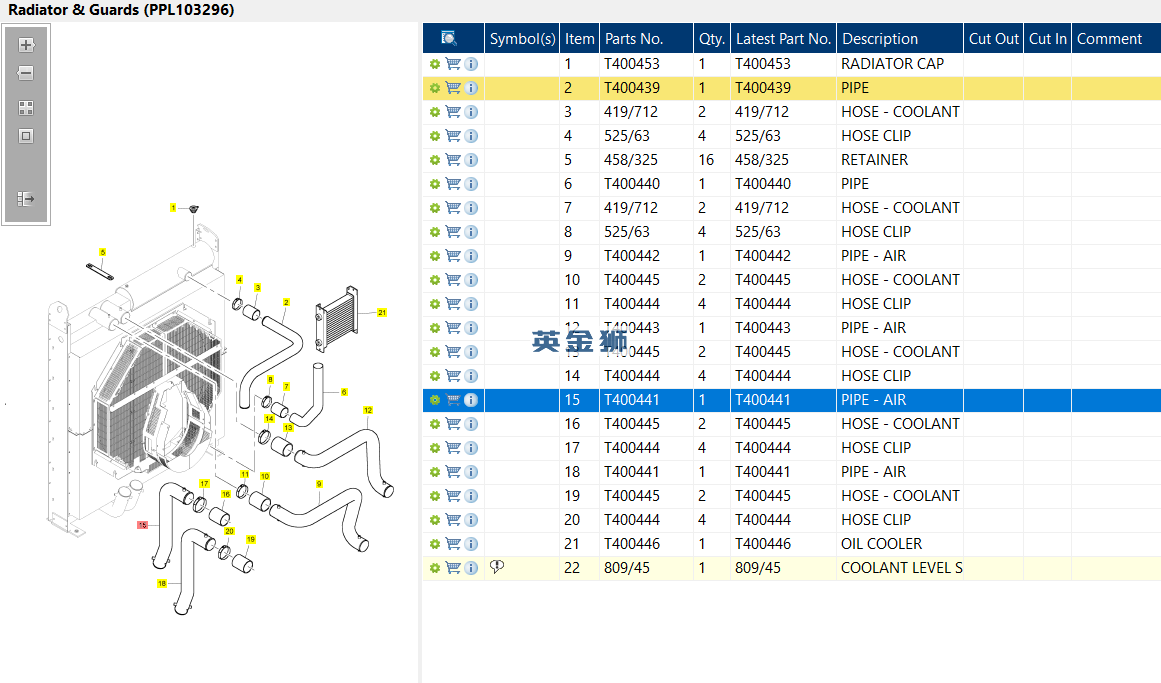Open info for RADIATOR CAP row

pos(471,64)
